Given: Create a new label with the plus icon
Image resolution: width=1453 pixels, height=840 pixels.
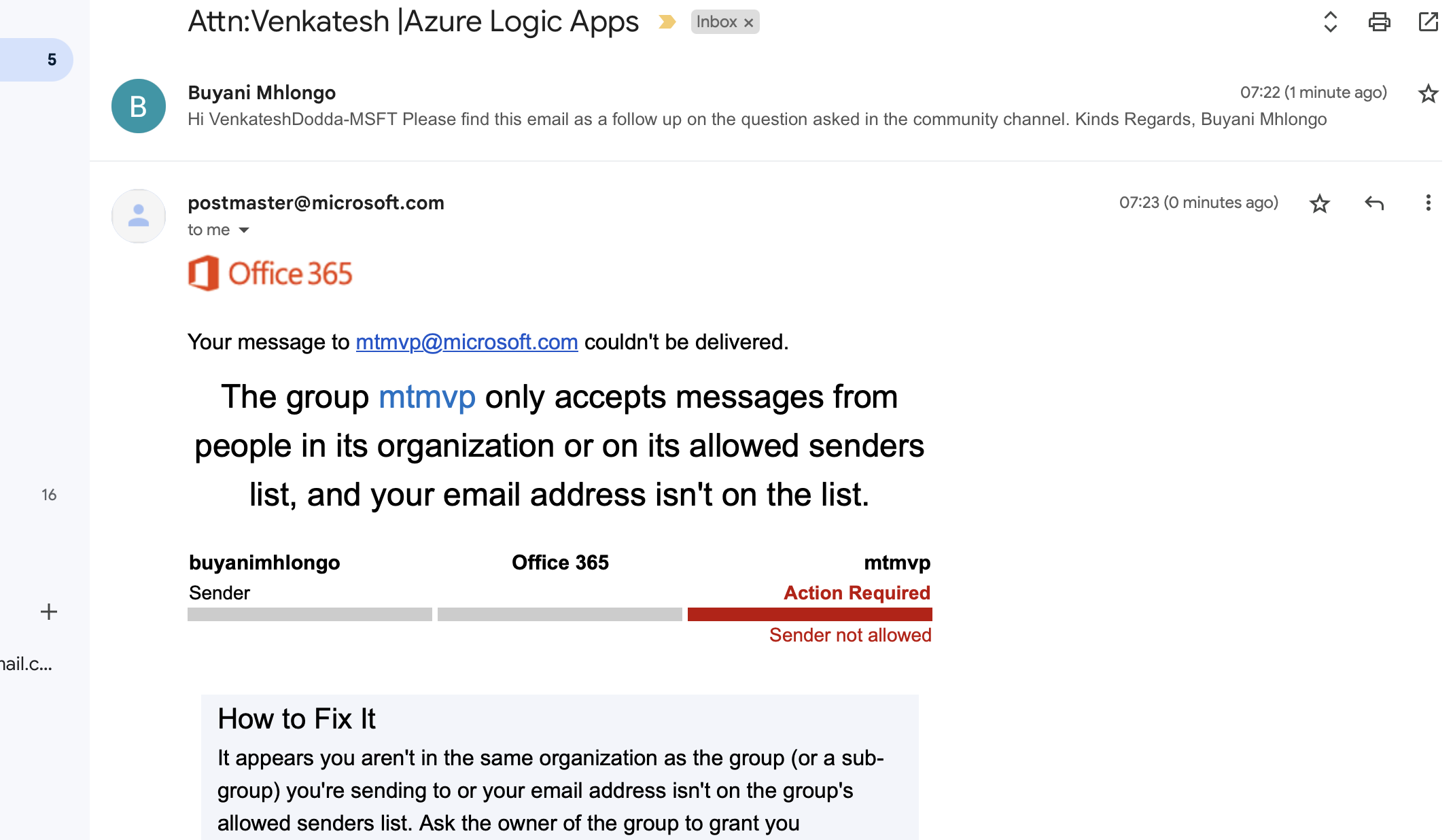Looking at the screenshot, I should [x=49, y=612].
